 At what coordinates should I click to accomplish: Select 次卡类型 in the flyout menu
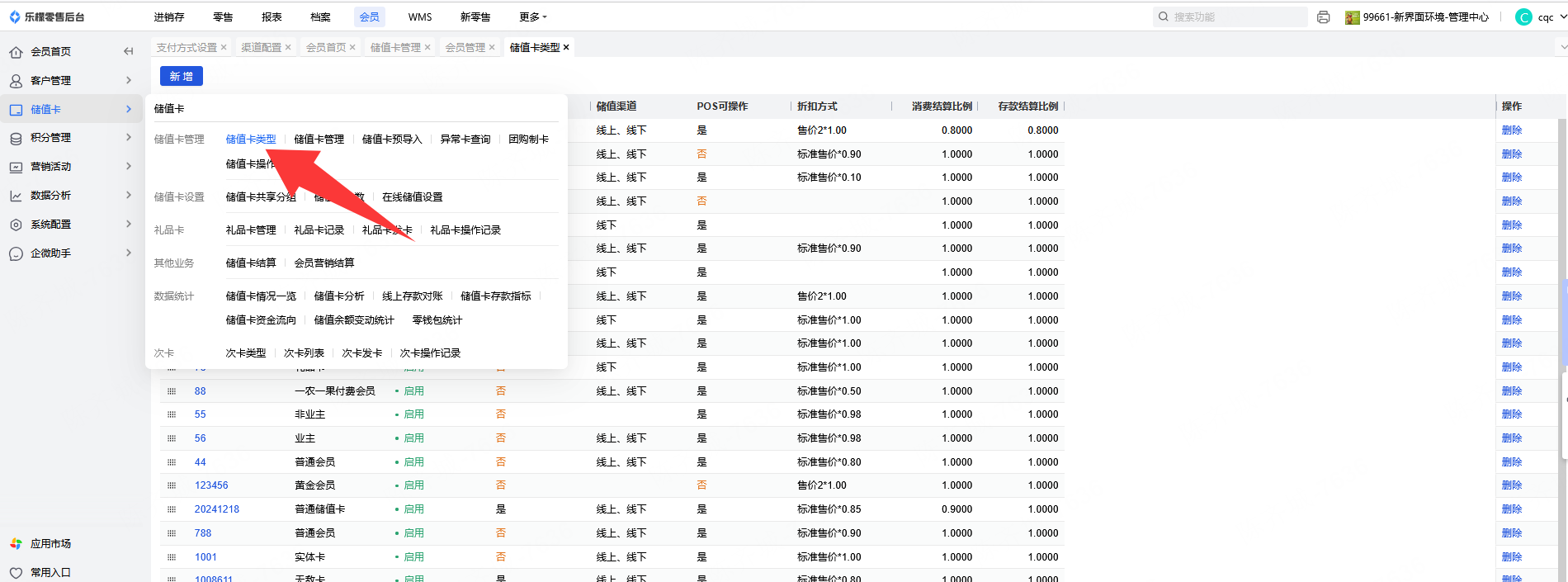tap(246, 353)
